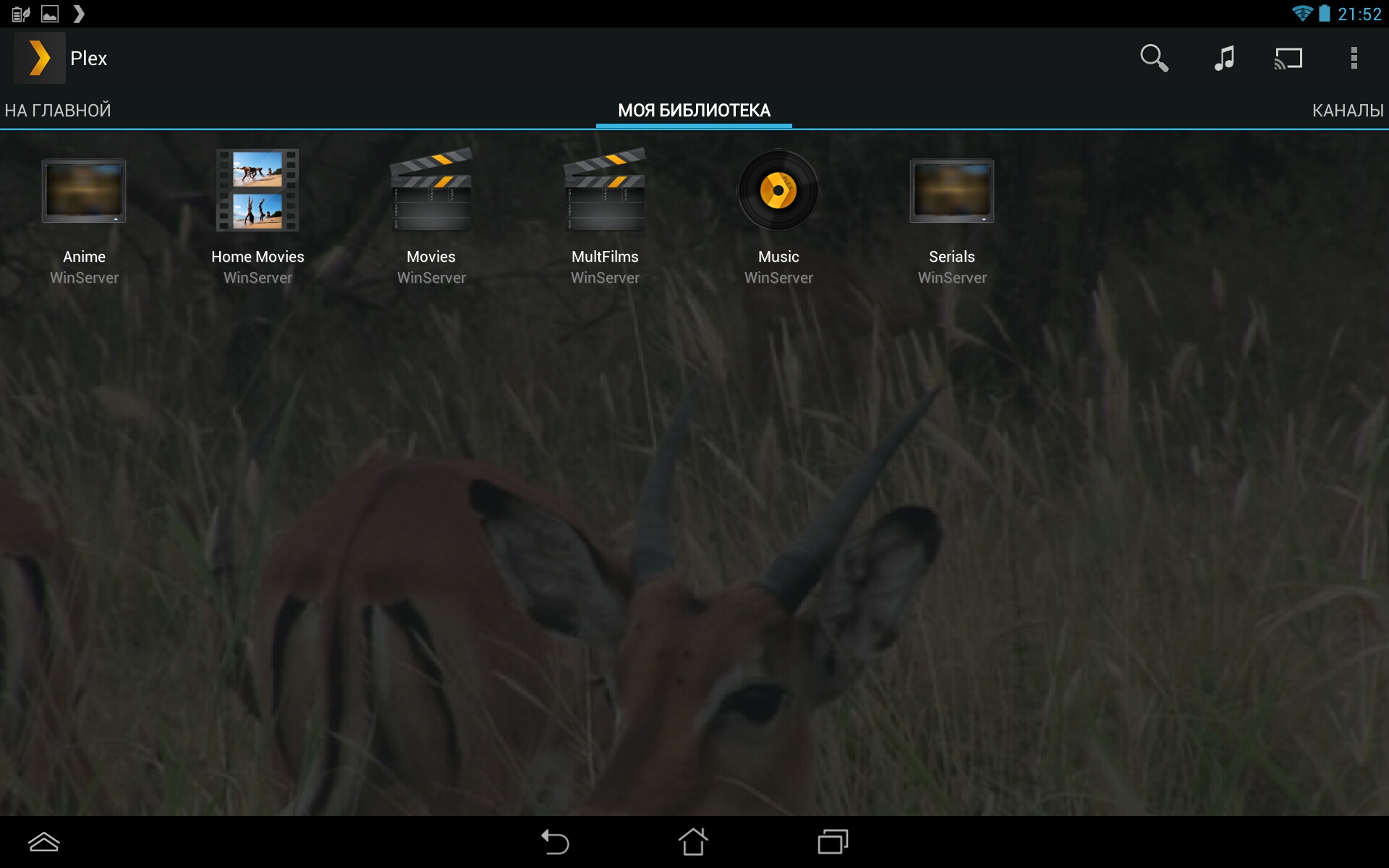Select the МОЯ БИБЛИОТЕКА tab
This screenshot has height=868, width=1389.
694,111
